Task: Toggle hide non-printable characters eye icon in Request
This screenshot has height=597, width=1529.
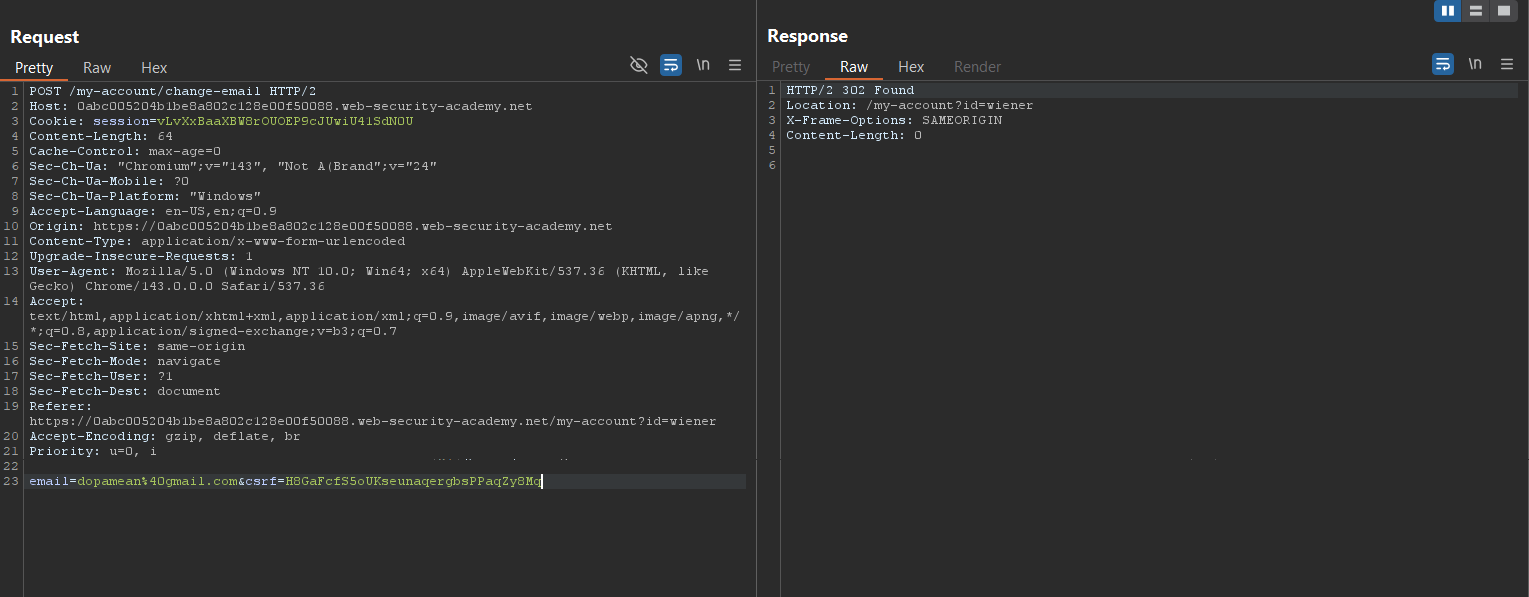Action: [x=638, y=65]
